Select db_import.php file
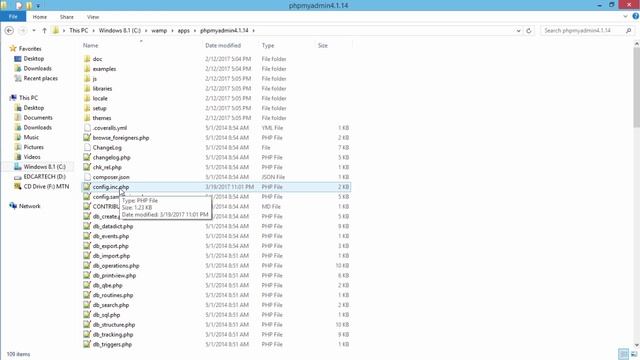The width and height of the screenshot is (640, 360). [x=111, y=256]
